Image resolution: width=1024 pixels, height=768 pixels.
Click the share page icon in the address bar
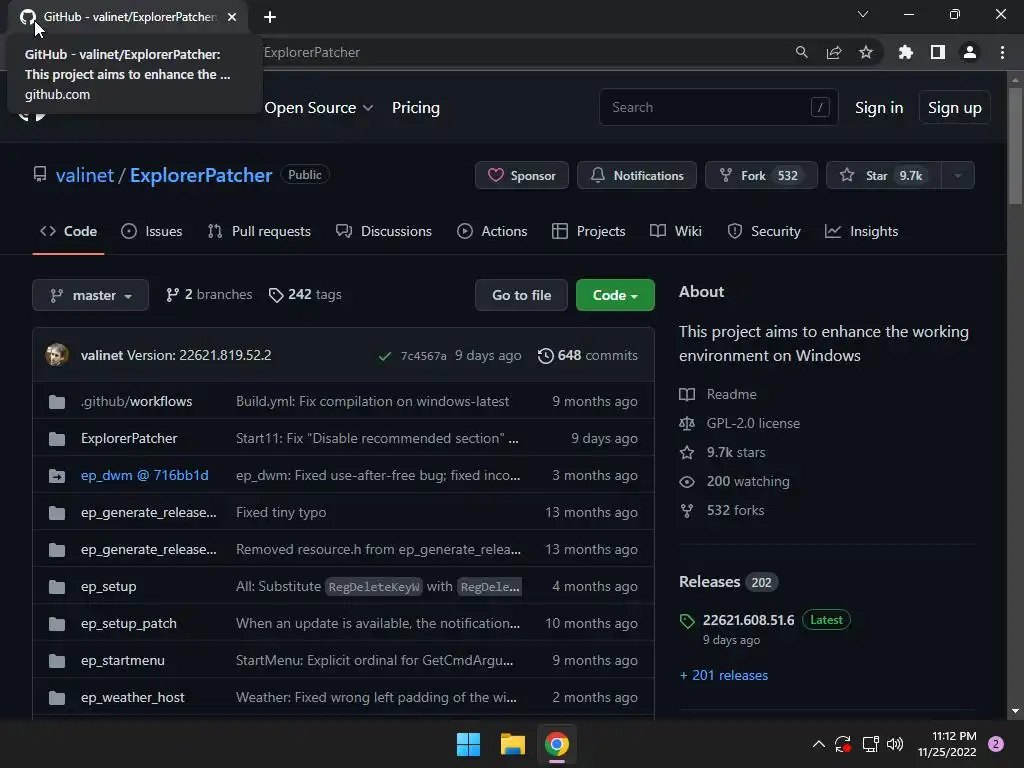[834, 52]
